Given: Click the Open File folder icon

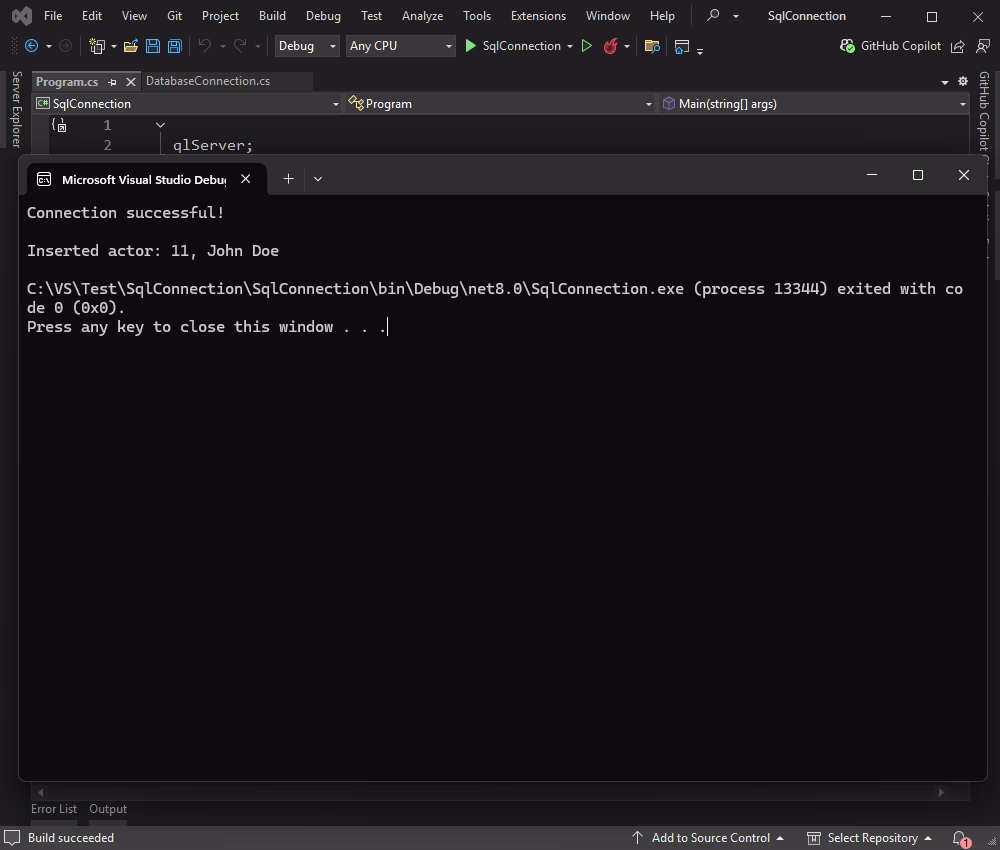Looking at the screenshot, I should (x=131, y=46).
